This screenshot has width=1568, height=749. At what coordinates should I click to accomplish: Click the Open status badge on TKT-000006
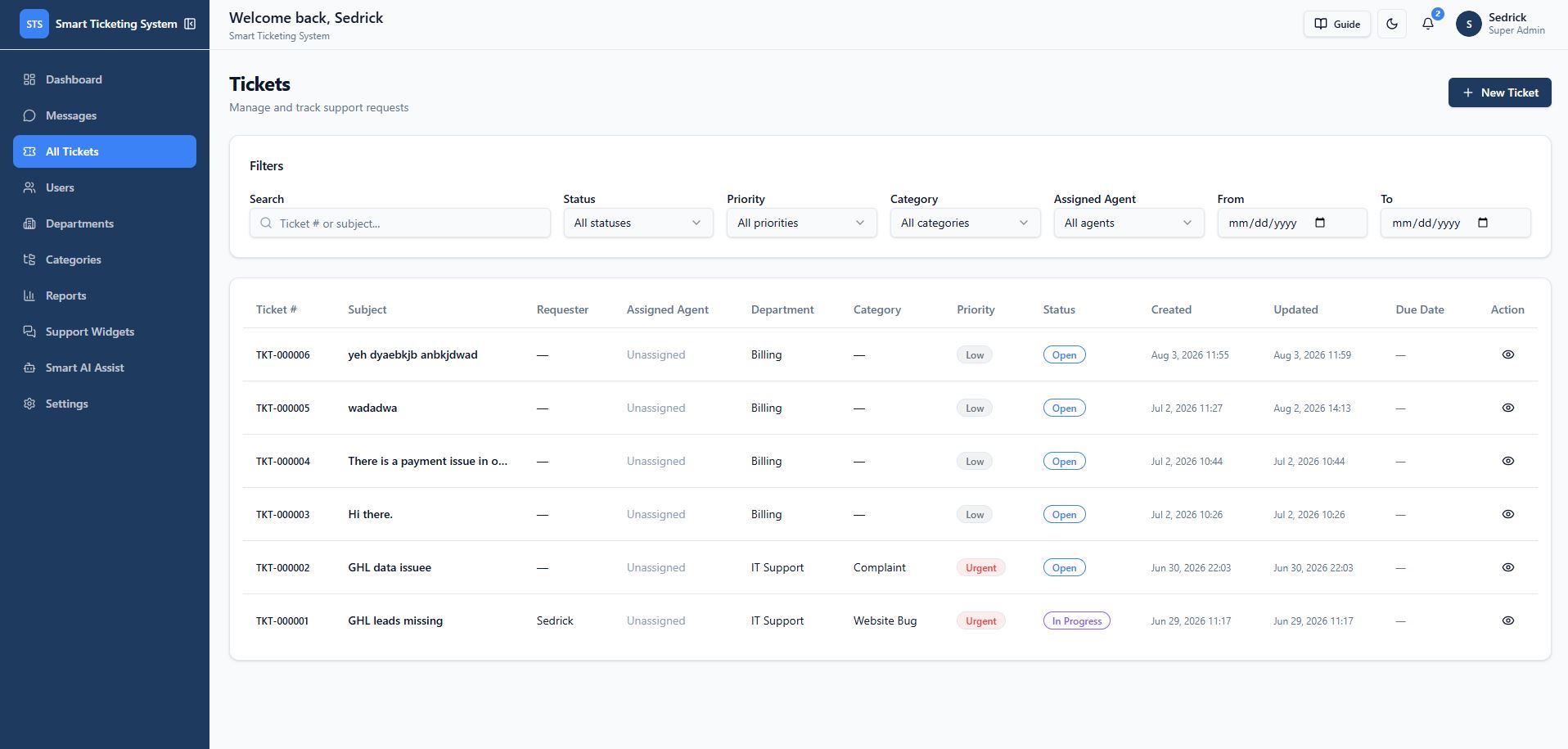tap(1064, 354)
